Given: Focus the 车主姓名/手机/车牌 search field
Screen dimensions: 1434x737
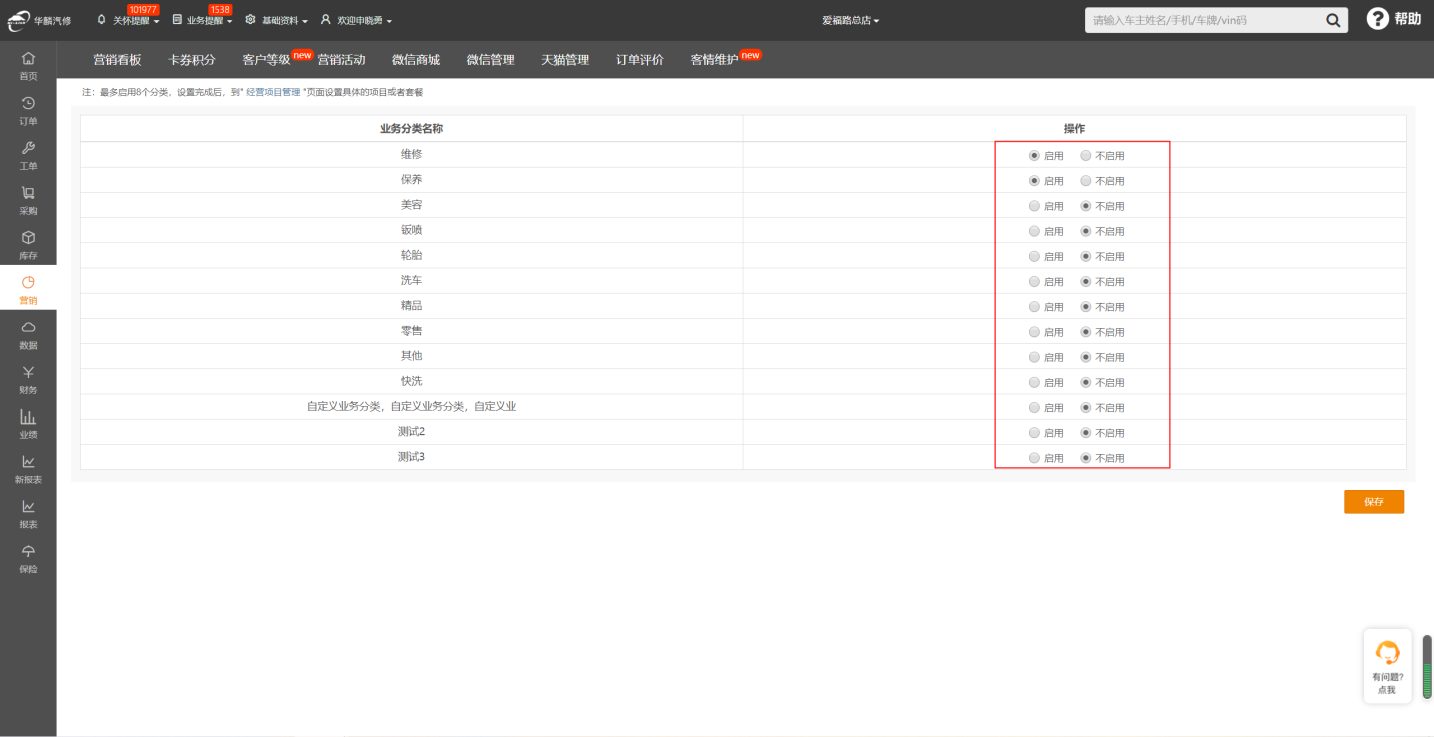Looking at the screenshot, I should click(1202, 20).
